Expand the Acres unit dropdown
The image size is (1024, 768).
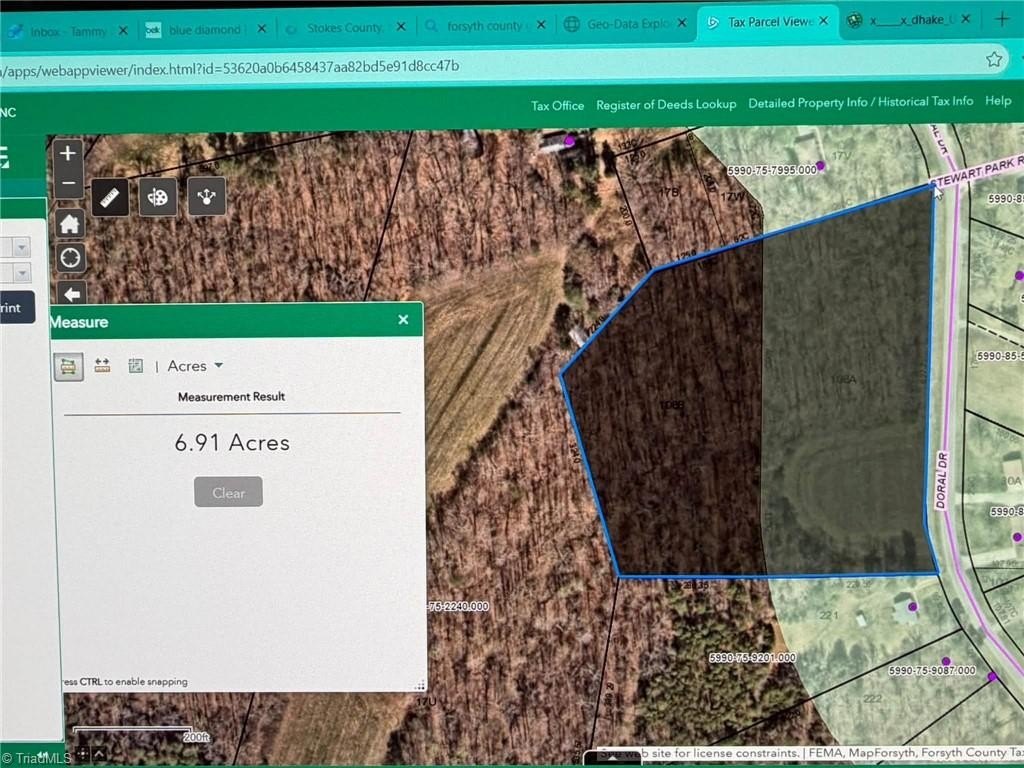(x=195, y=366)
